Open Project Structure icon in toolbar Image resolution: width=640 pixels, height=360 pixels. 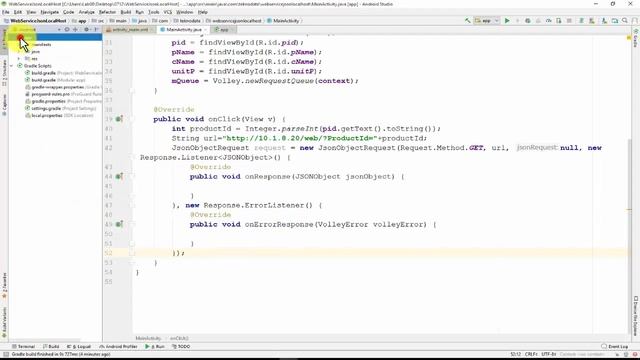coord(615,20)
